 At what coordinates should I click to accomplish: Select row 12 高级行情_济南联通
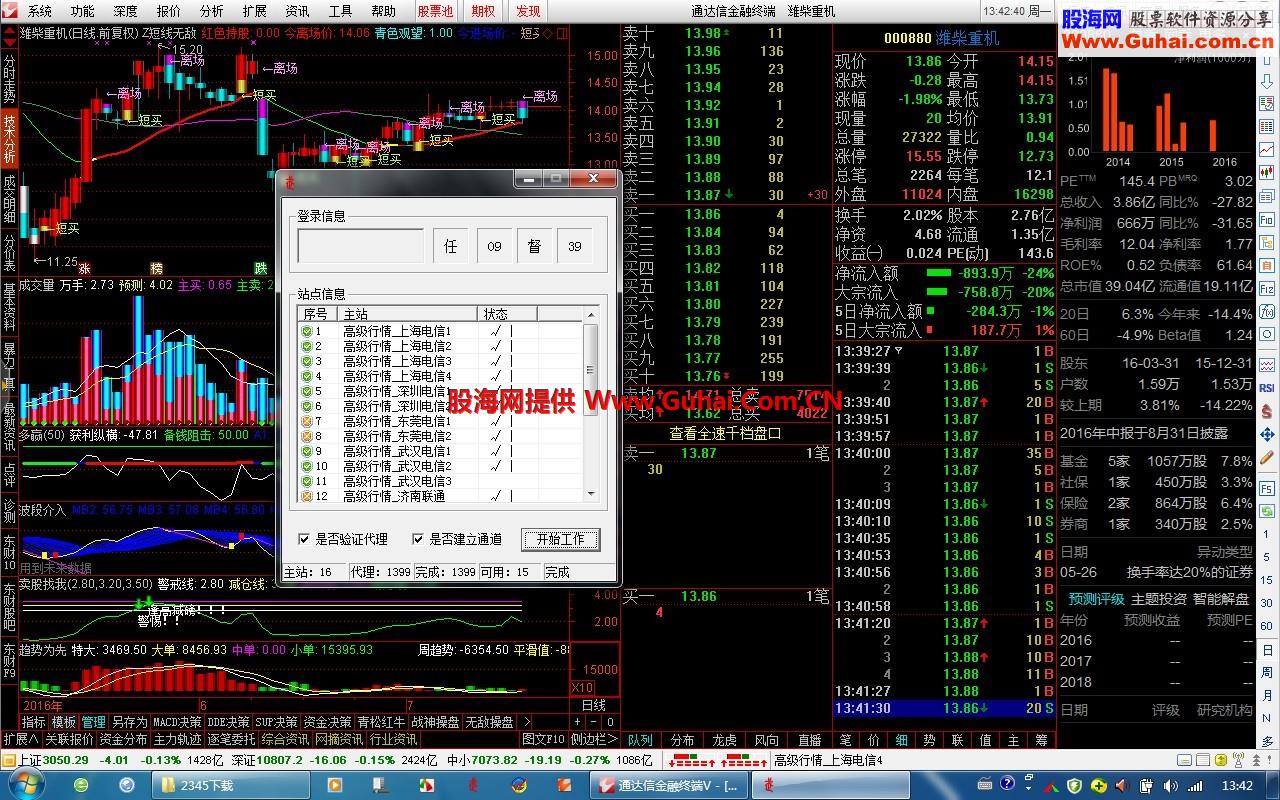(440, 496)
